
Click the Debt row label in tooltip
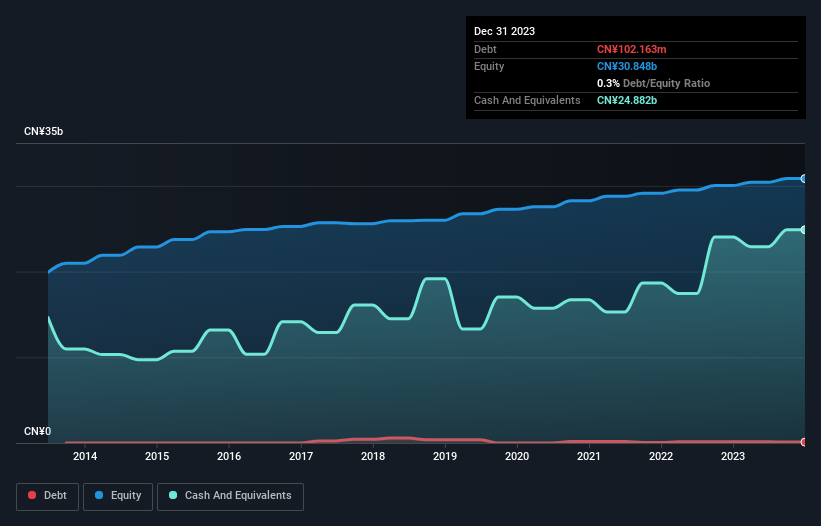pyautogui.click(x=485, y=49)
